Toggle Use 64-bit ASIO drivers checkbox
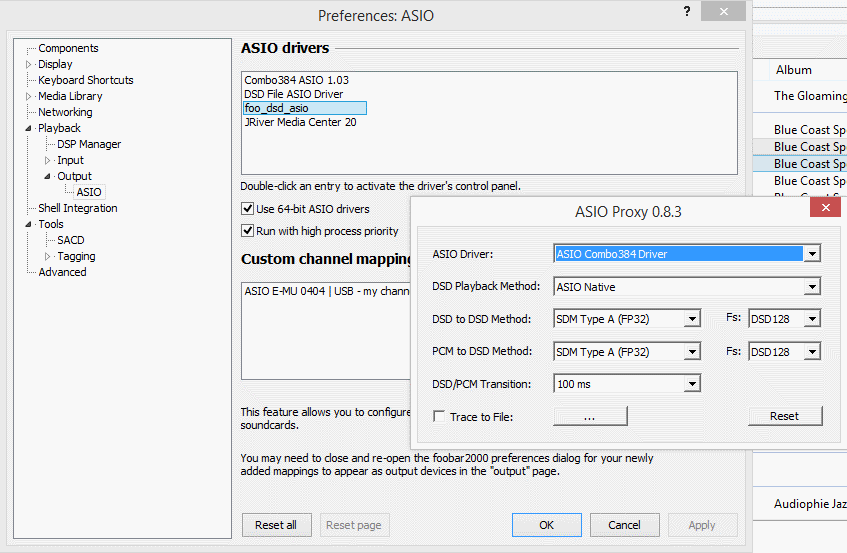This screenshot has width=847, height=553. [x=248, y=209]
